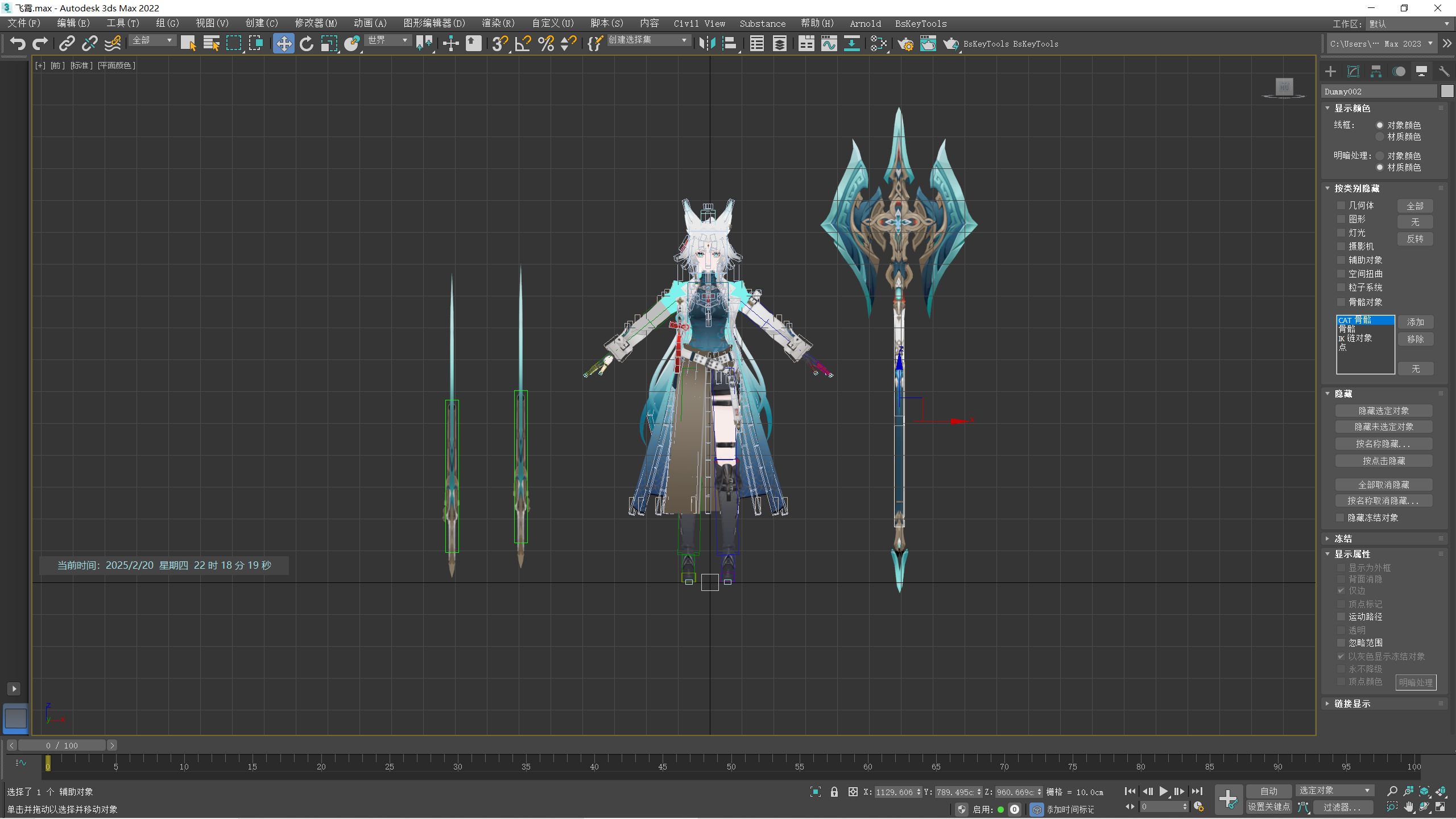Click the Dummy002 object name field
This screenshot has height=819, width=1456.
[1379, 91]
